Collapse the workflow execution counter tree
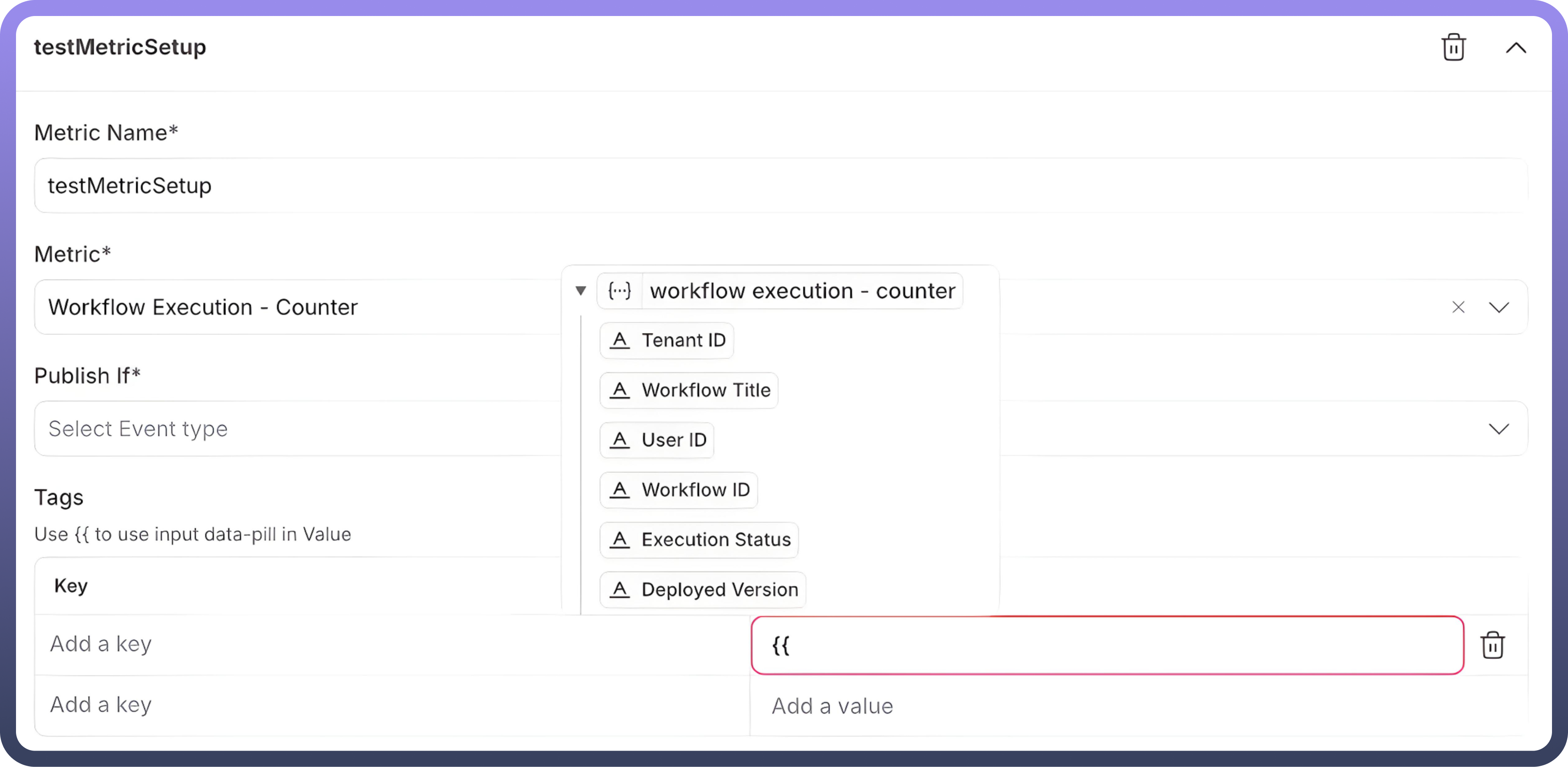This screenshot has width=1568, height=767. click(581, 291)
